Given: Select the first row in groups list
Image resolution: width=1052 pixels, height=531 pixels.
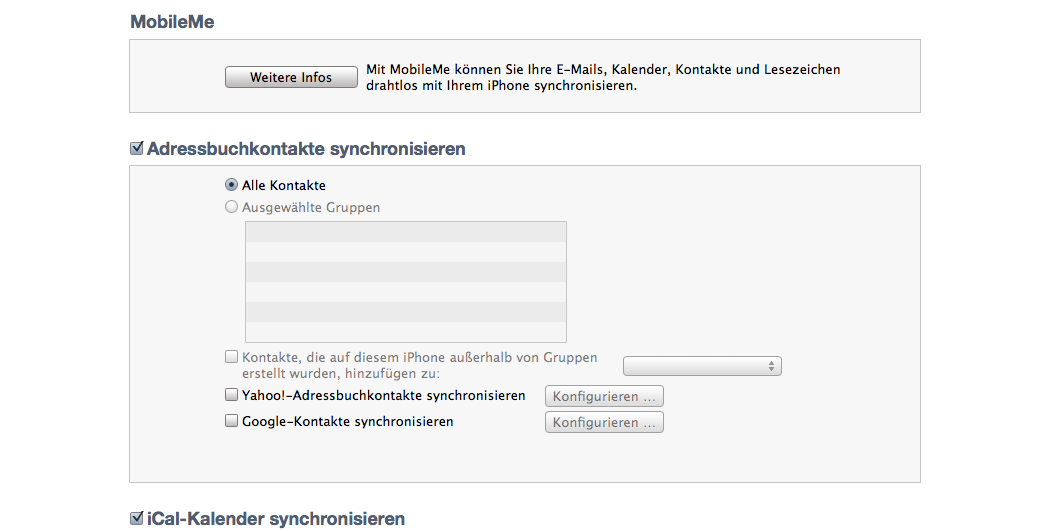Looking at the screenshot, I should click(x=406, y=232).
